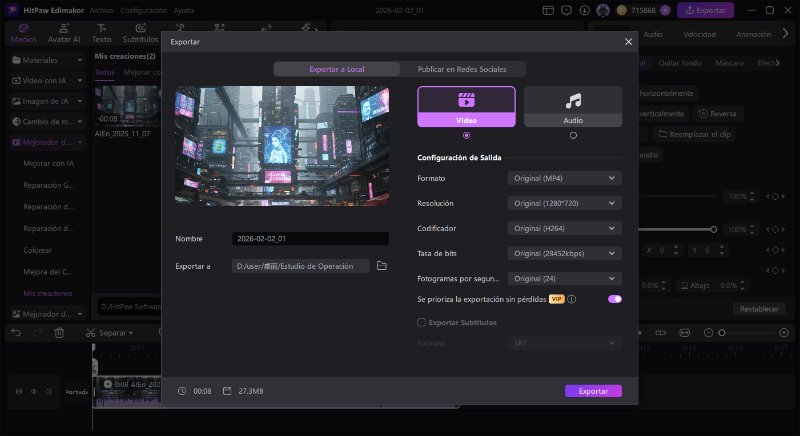Expand the Imagen de IA section

click(47, 101)
